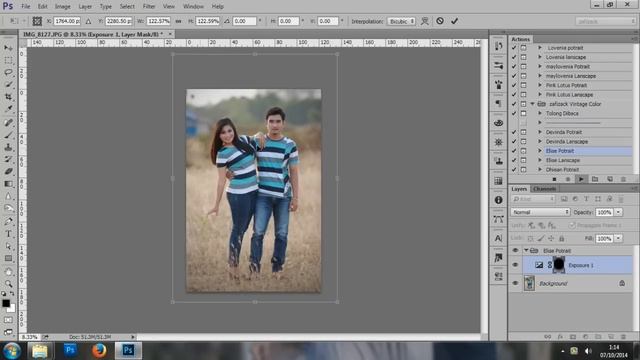Select the Devinda Lanscape action
This screenshot has height=360, width=640.
[567, 142]
